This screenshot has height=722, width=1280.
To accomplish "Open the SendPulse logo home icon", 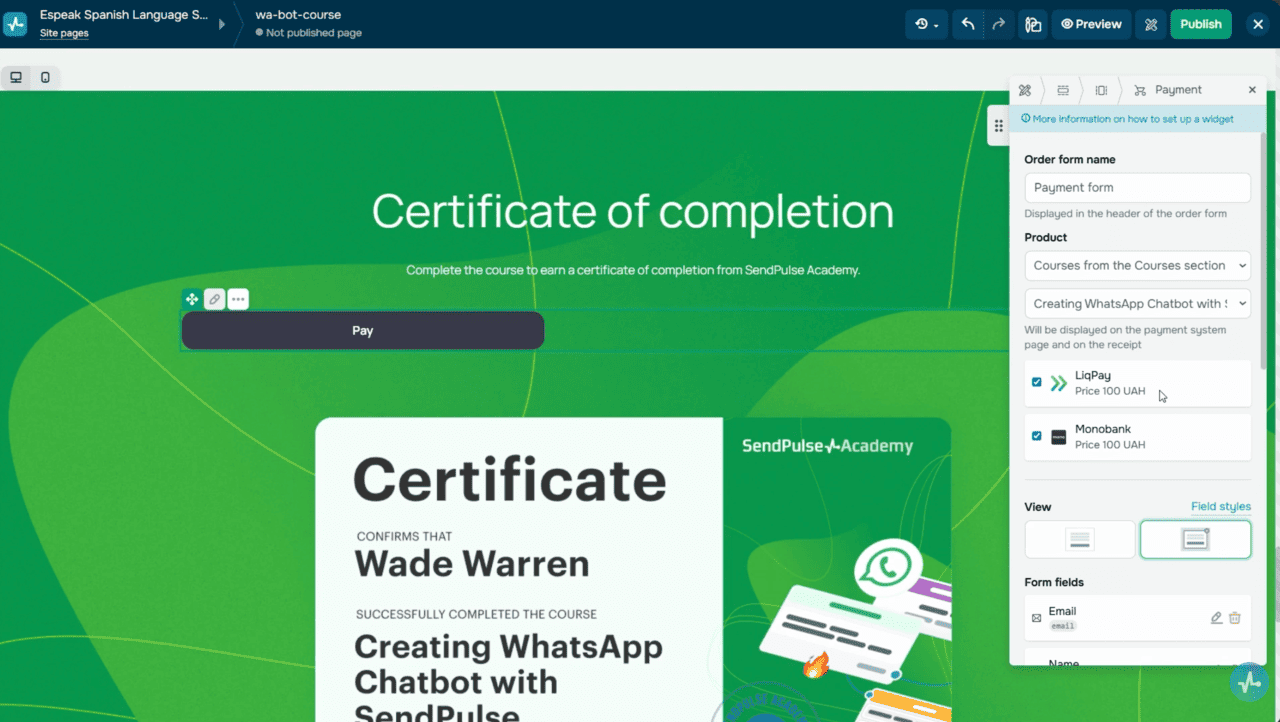I will [15, 24].
